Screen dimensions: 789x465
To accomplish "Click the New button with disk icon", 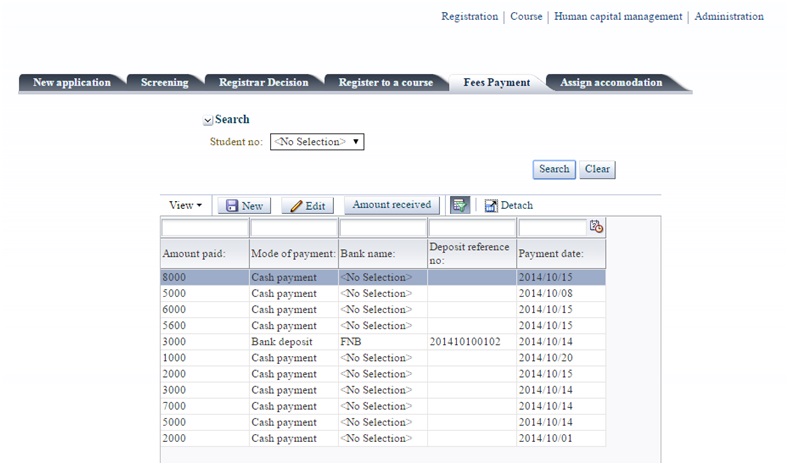I will coord(244,205).
